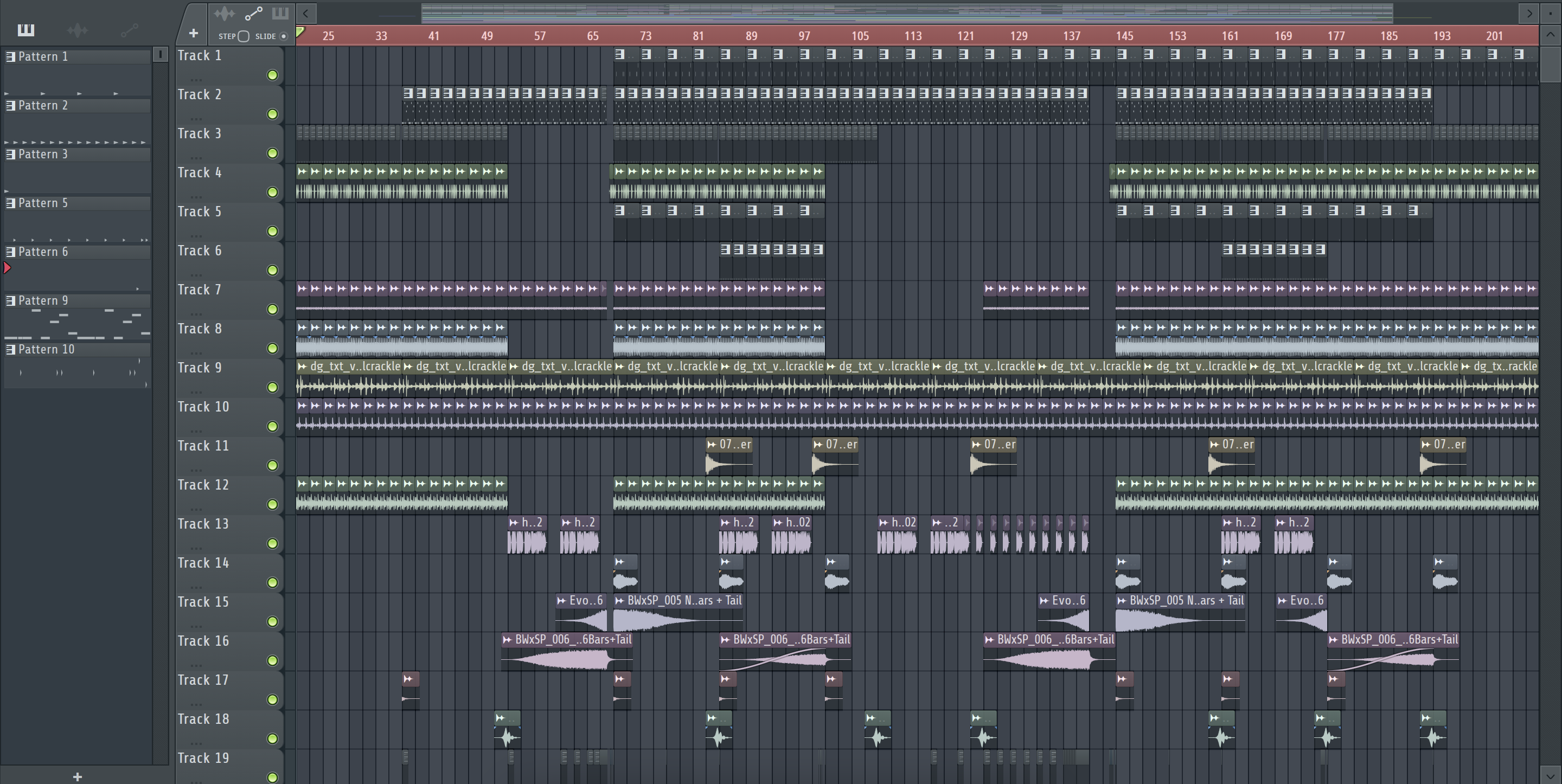This screenshot has width=1562, height=784.
Task: Select pattern clip focus piano icon in playlist toolbar
Action: [280, 12]
